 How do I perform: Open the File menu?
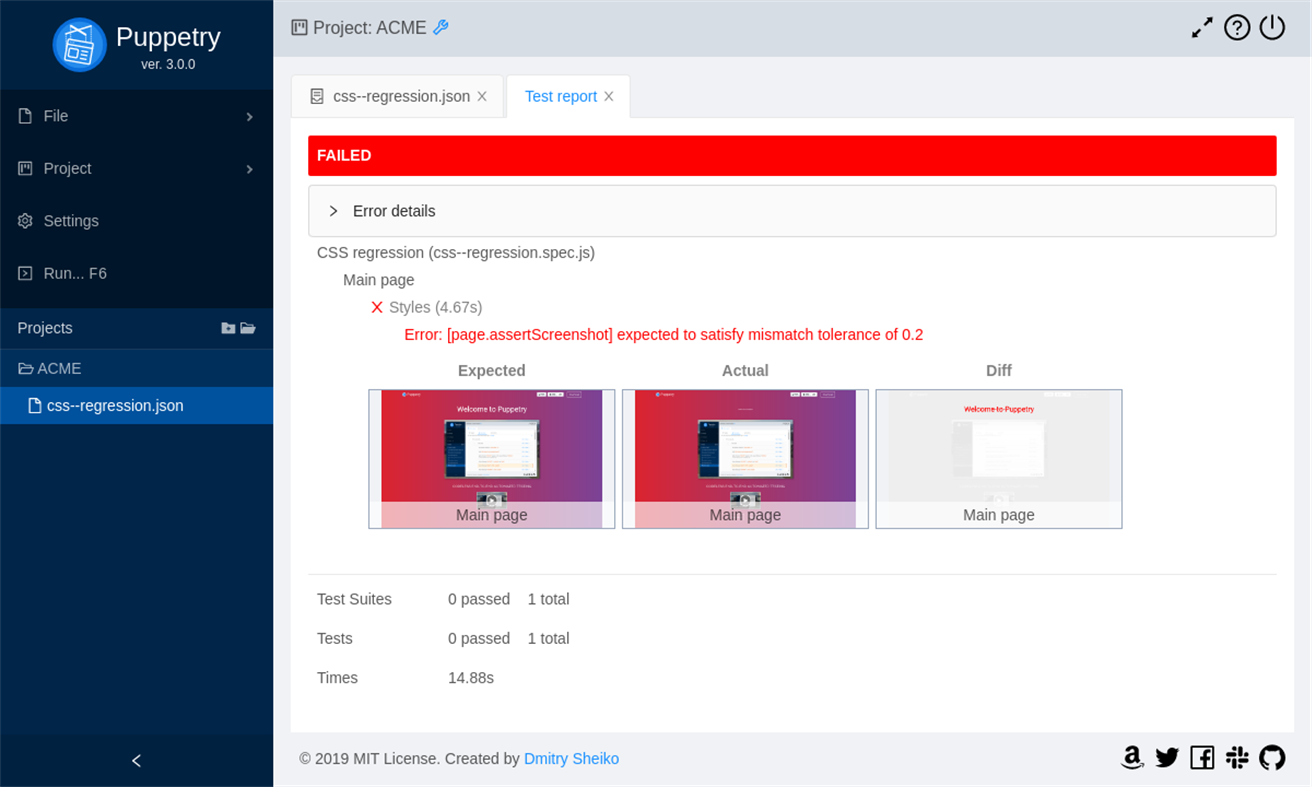(136, 116)
